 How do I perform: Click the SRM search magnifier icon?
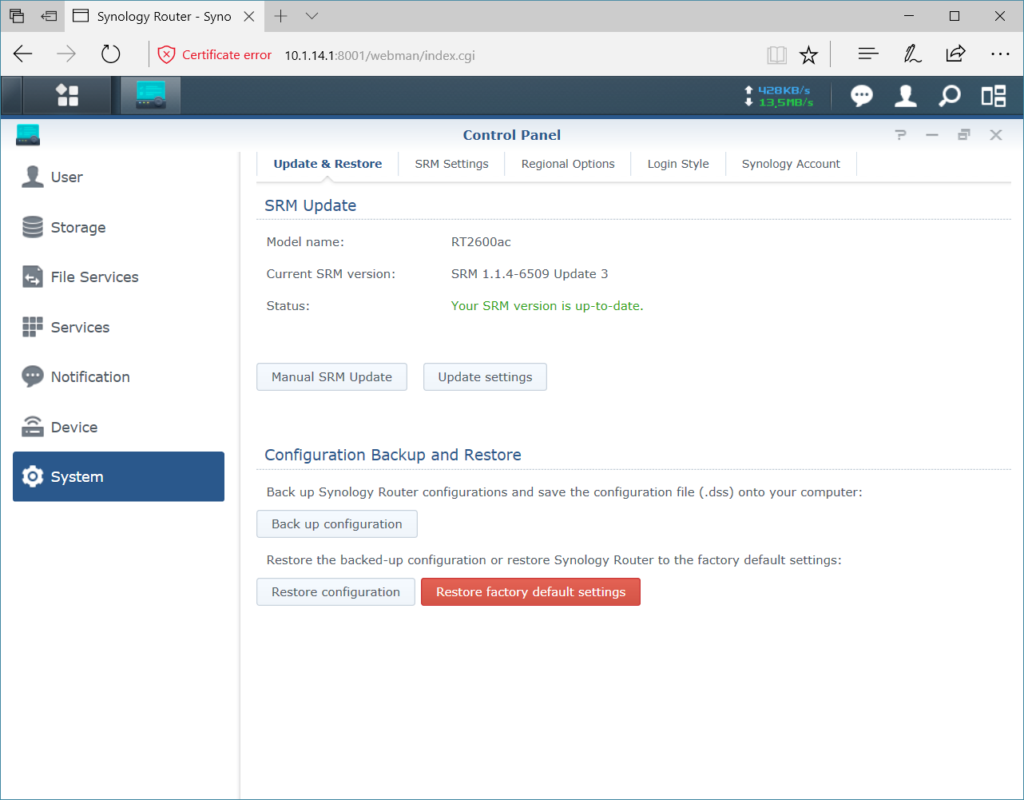[x=950, y=96]
